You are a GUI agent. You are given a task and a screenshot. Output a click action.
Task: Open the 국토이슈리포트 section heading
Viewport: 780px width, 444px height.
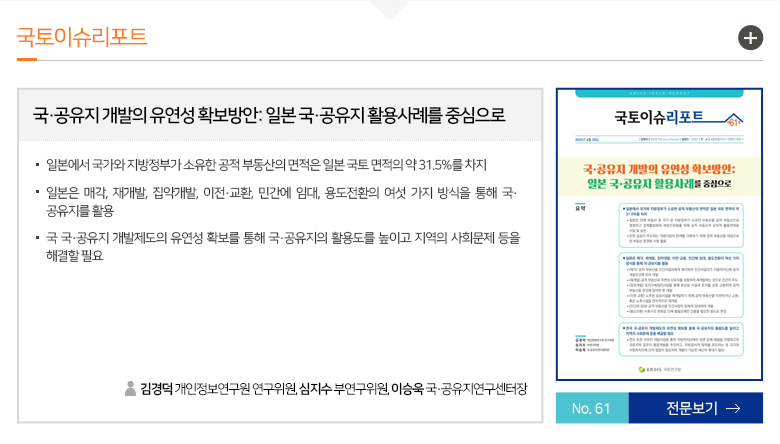82,38
